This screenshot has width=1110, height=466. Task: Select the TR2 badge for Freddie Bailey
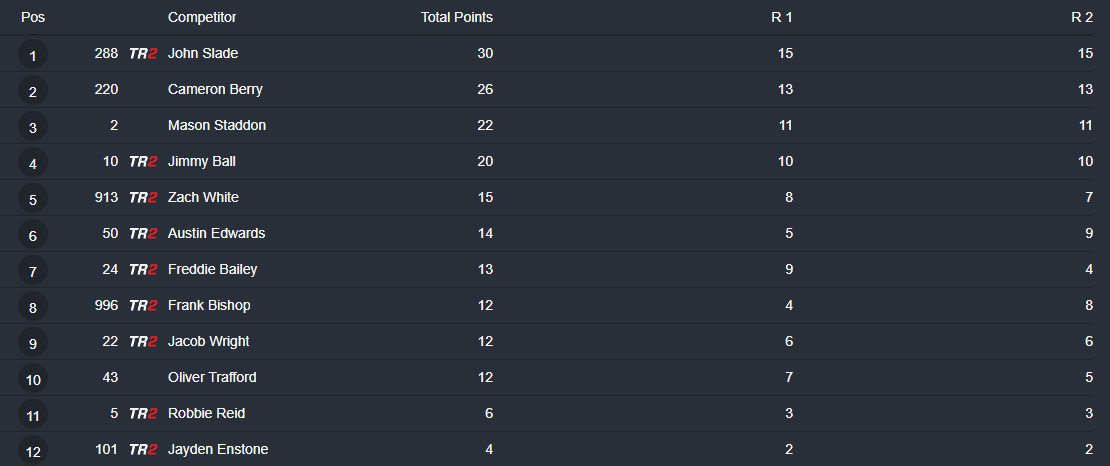[x=143, y=270]
